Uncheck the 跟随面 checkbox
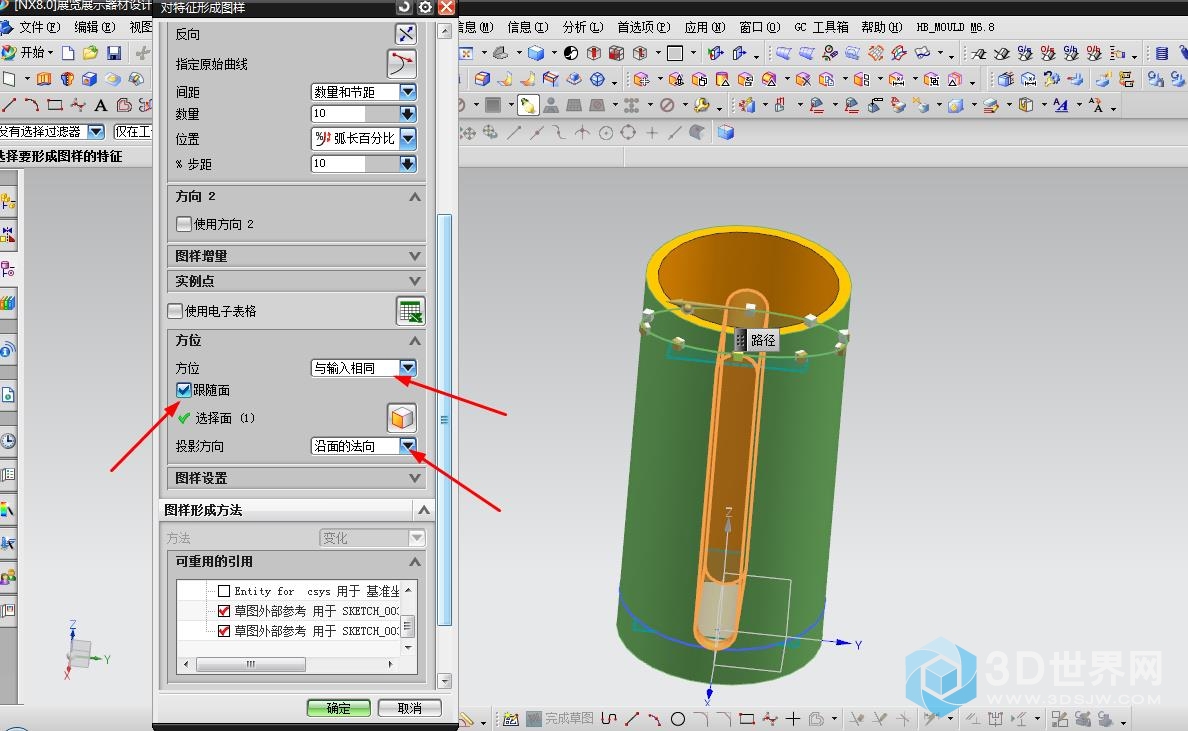Screen dimensions: 1188x731 pos(183,390)
